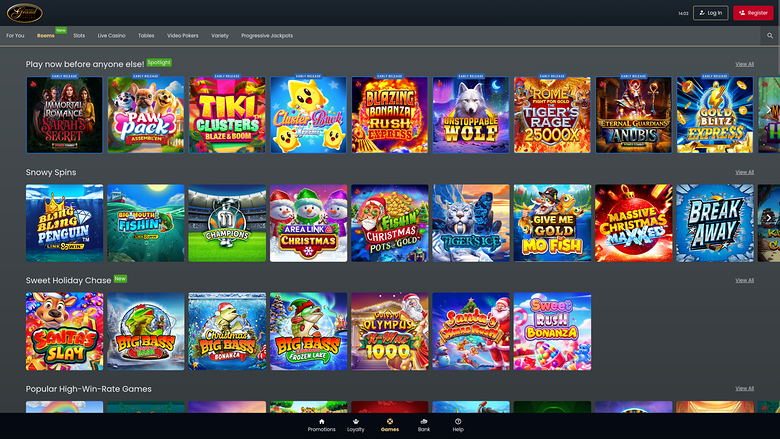Switch to the Slots tab

tap(79, 35)
